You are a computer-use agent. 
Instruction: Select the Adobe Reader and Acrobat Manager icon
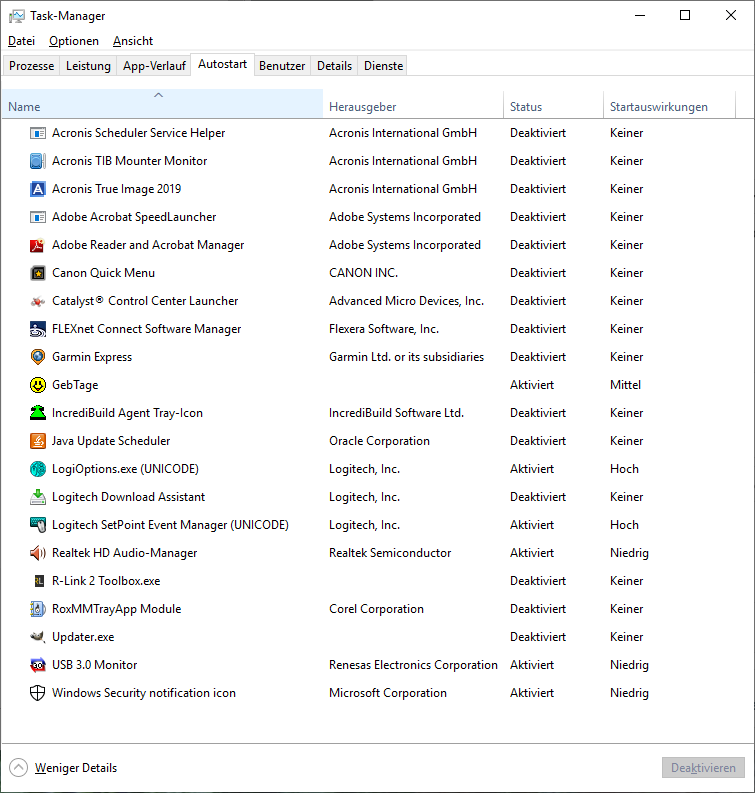point(37,245)
